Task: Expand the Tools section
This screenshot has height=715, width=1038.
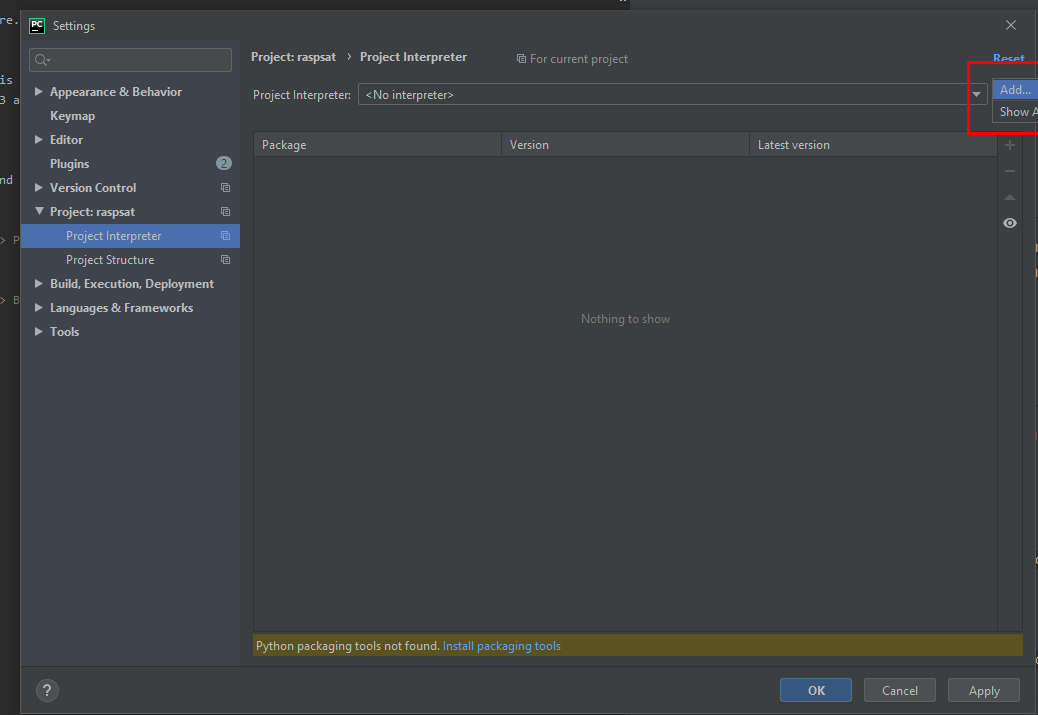Action: [x=38, y=331]
